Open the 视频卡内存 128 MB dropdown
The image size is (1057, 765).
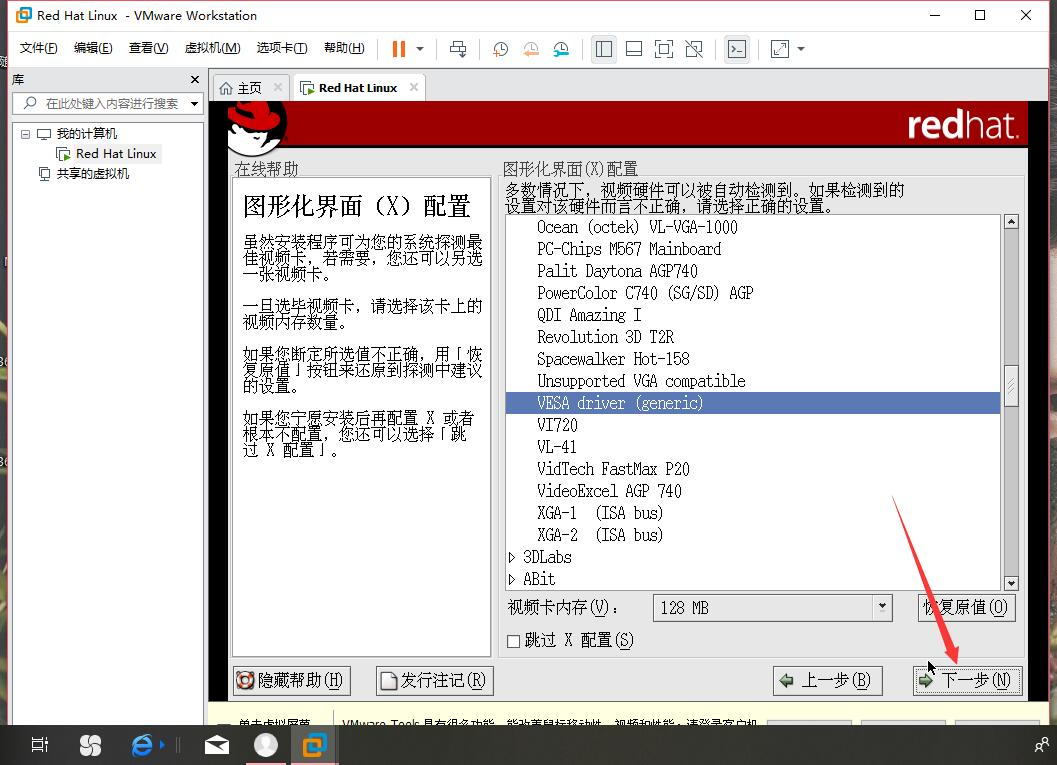tap(773, 608)
